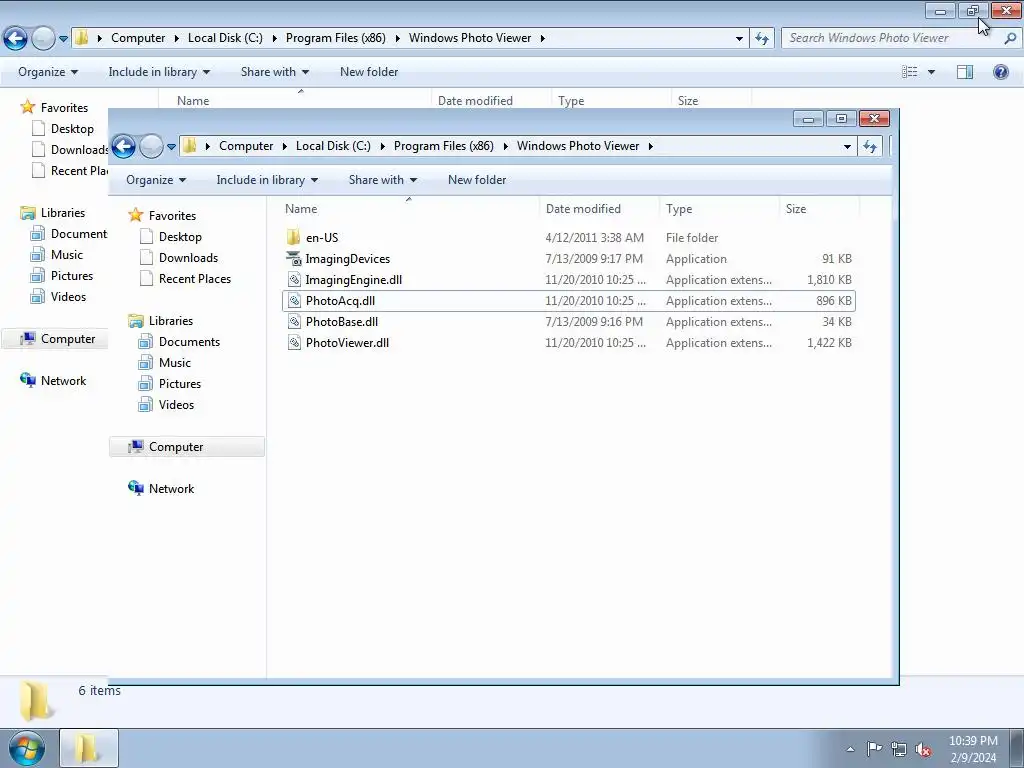Open Include in library menu in rear window
Viewport: 1024px width, 768px height.
159,72
